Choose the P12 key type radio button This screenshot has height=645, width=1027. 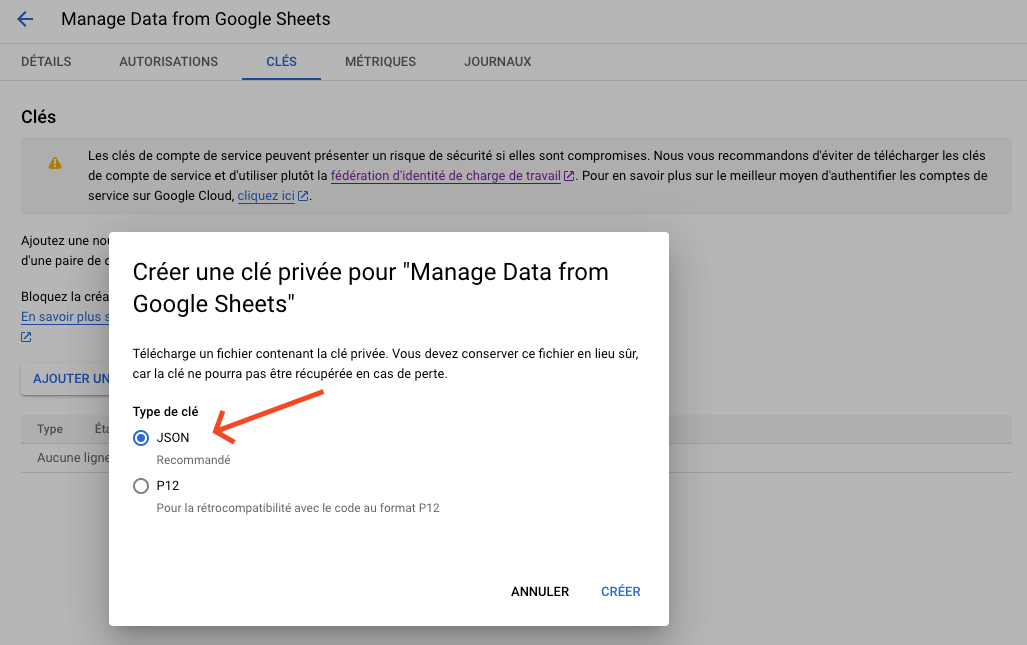point(141,486)
